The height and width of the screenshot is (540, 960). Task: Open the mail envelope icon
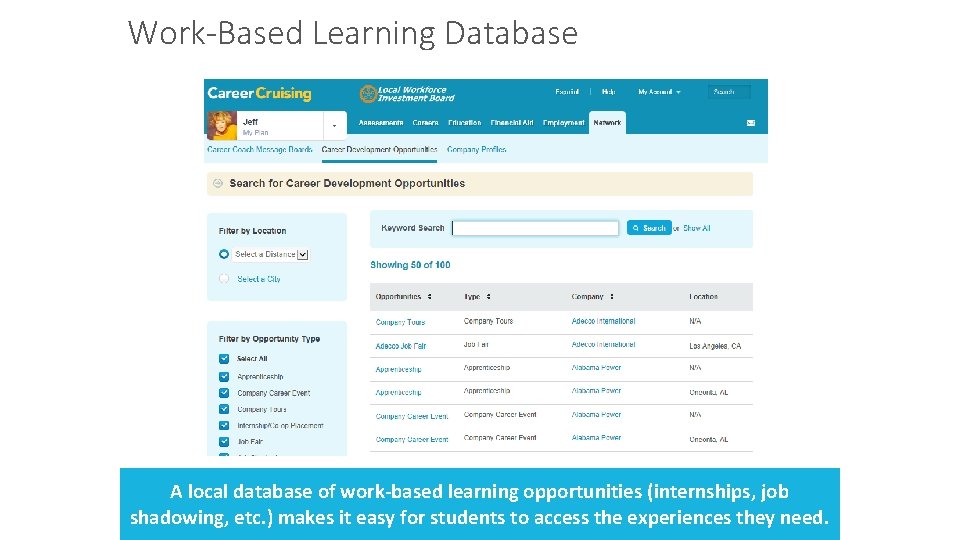click(x=751, y=123)
